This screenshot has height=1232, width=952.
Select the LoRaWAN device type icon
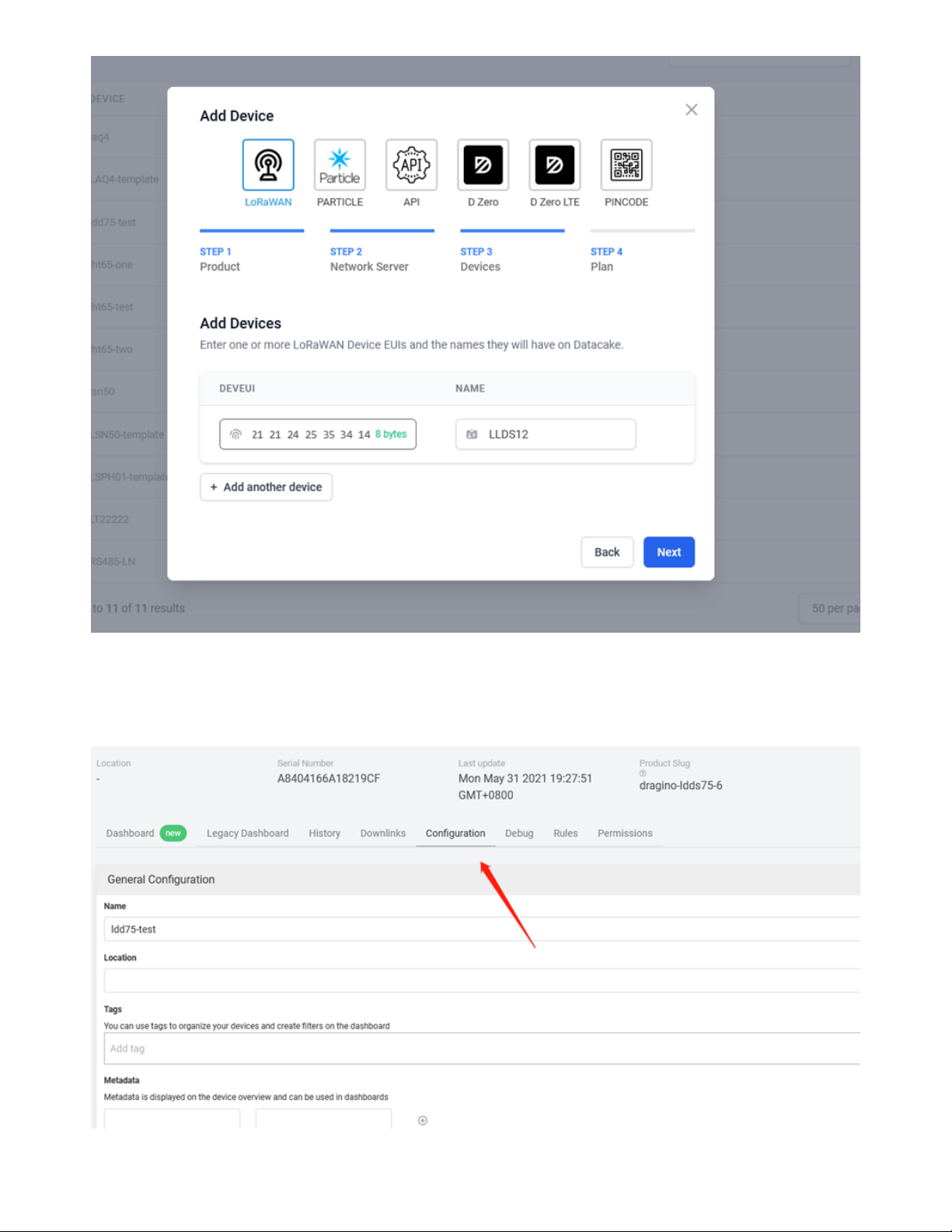click(x=268, y=165)
